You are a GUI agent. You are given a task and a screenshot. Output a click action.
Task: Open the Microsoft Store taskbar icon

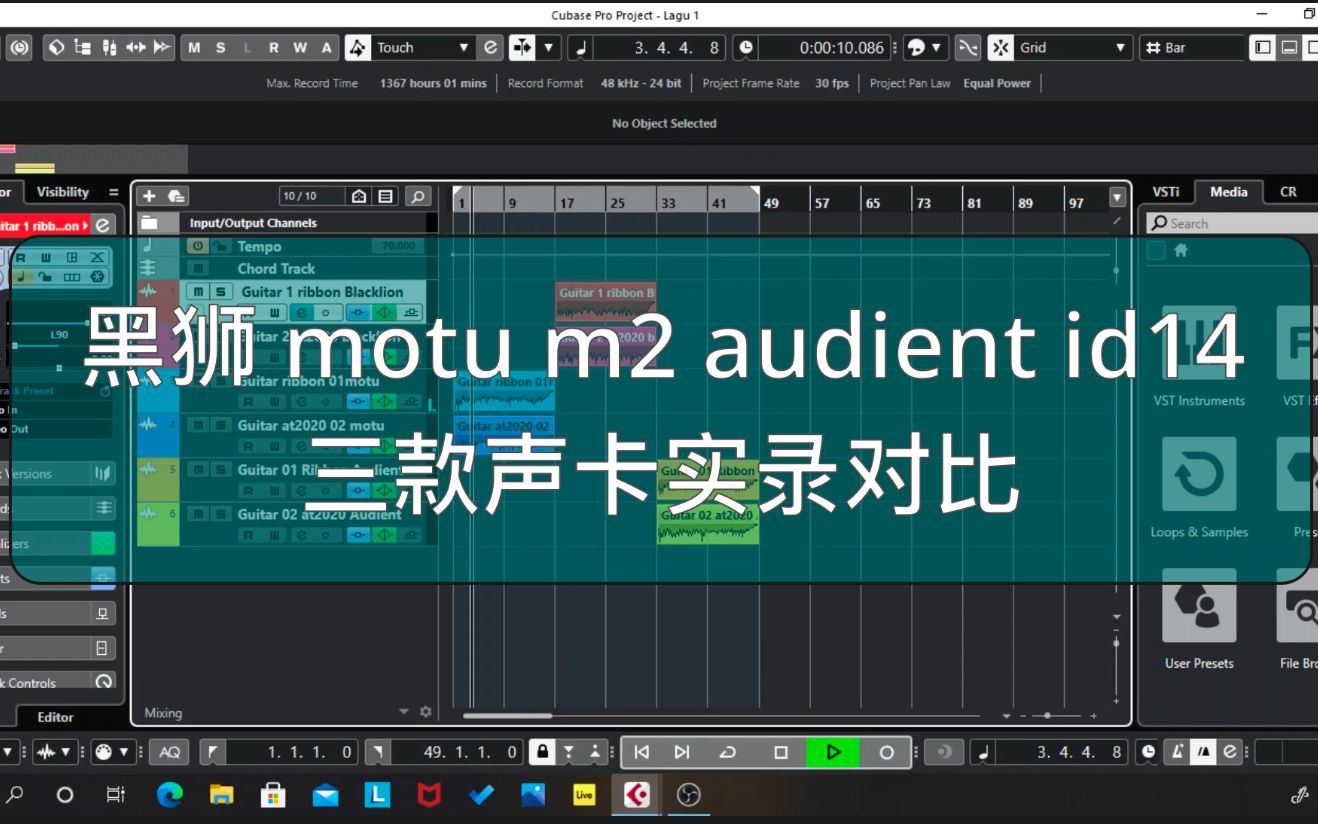click(273, 795)
